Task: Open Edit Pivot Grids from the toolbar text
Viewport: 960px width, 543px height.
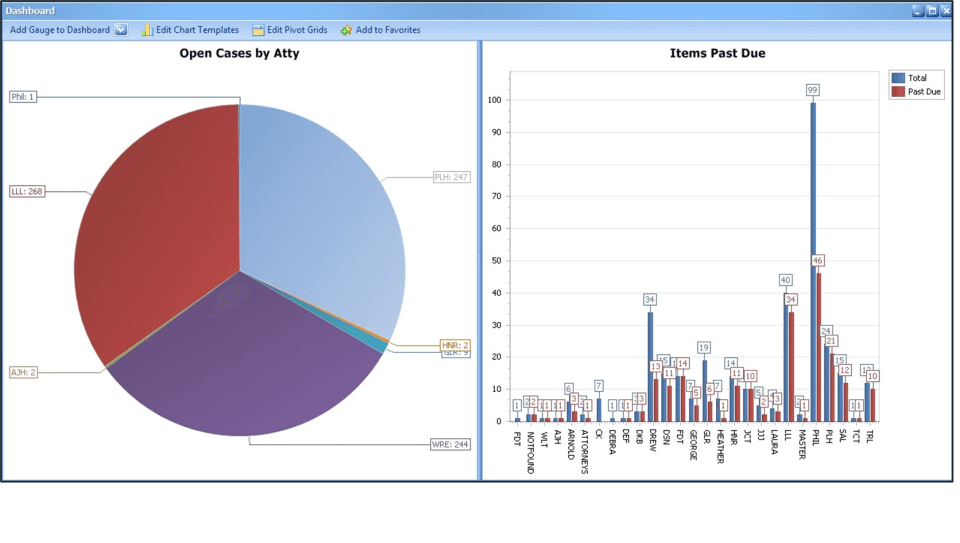Action: pos(297,30)
